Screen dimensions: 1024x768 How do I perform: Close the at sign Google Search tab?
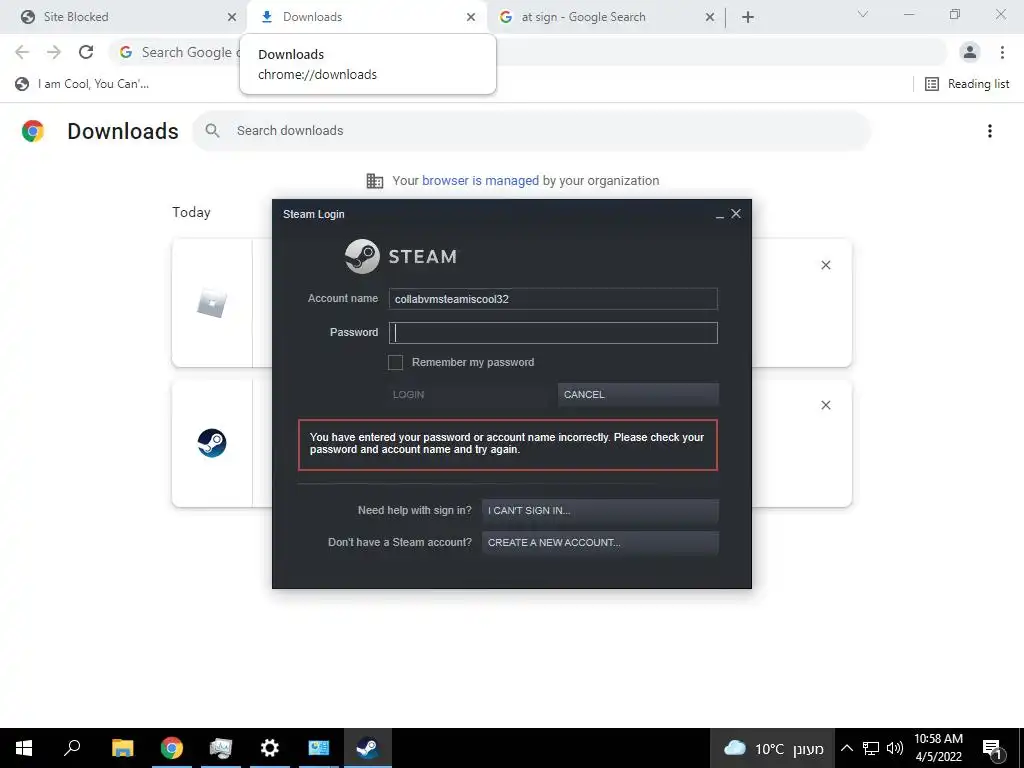coord(710,17)
